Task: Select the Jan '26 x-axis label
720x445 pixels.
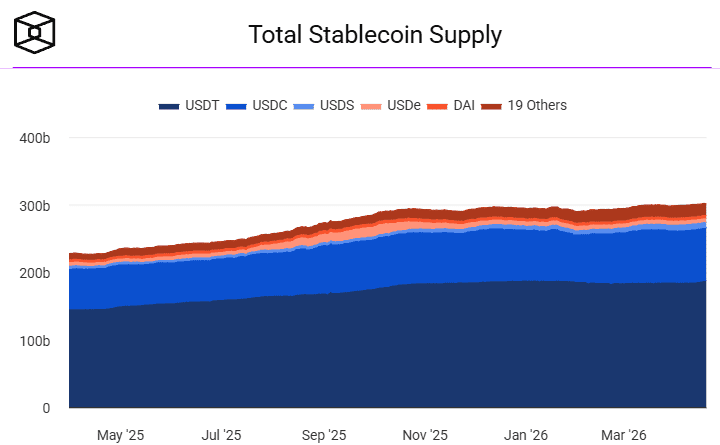Action: [525, 435]
